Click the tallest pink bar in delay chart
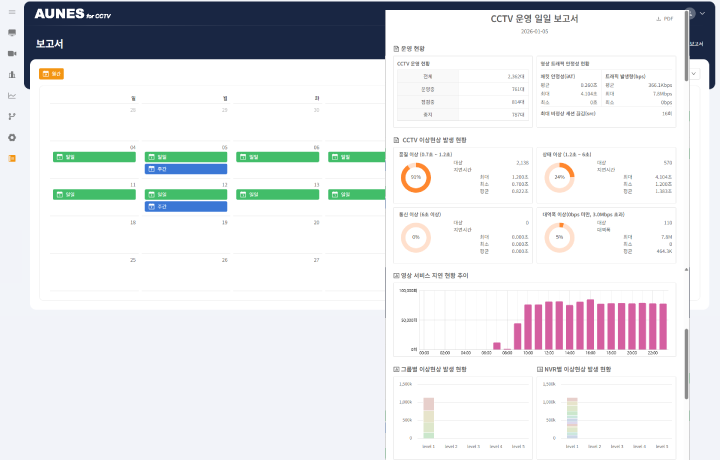720x460 pixels. (x=591, y=325)
